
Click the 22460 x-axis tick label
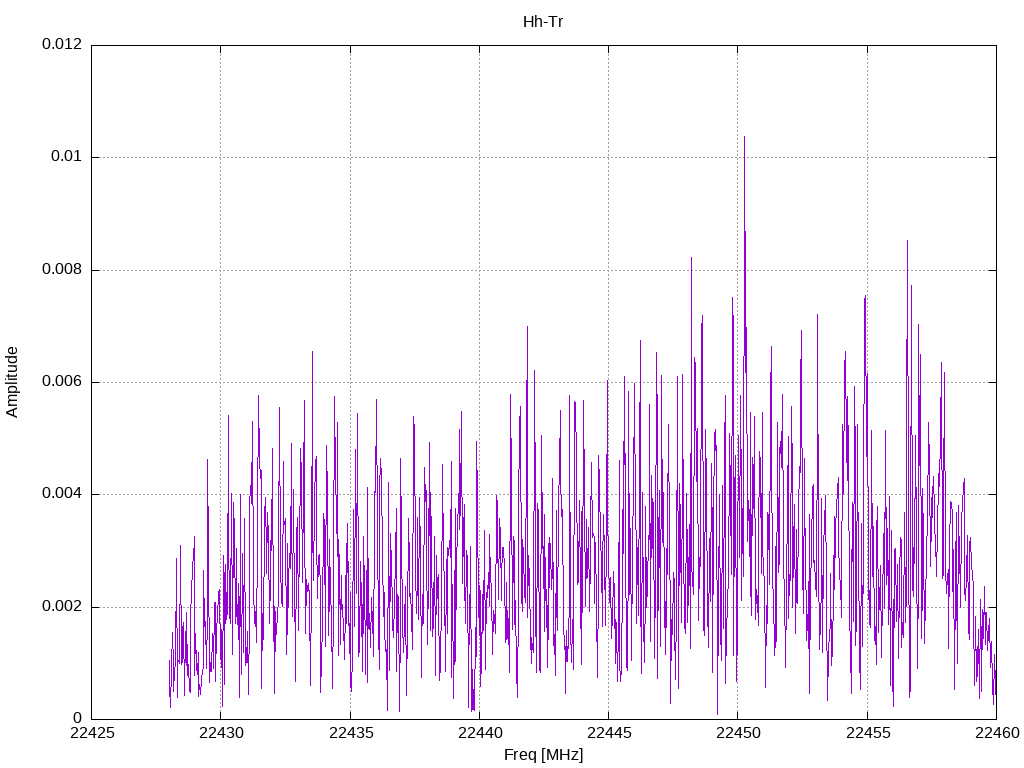click(997, 733)
